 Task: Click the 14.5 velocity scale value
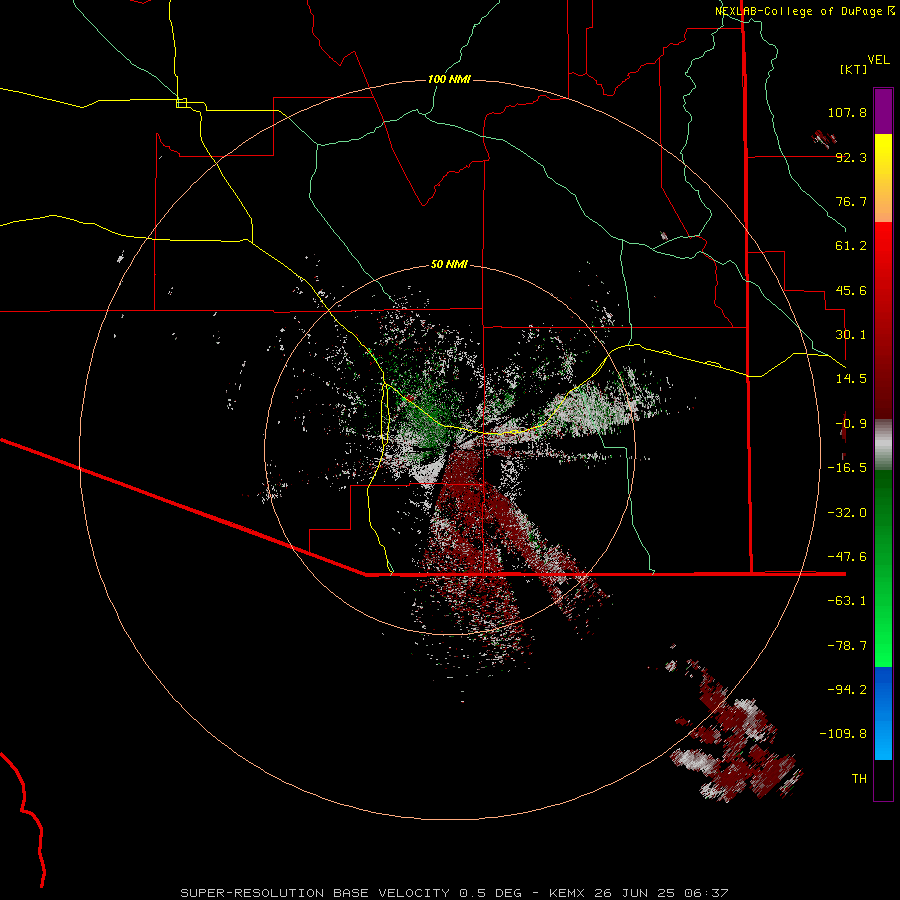point(851,379)
